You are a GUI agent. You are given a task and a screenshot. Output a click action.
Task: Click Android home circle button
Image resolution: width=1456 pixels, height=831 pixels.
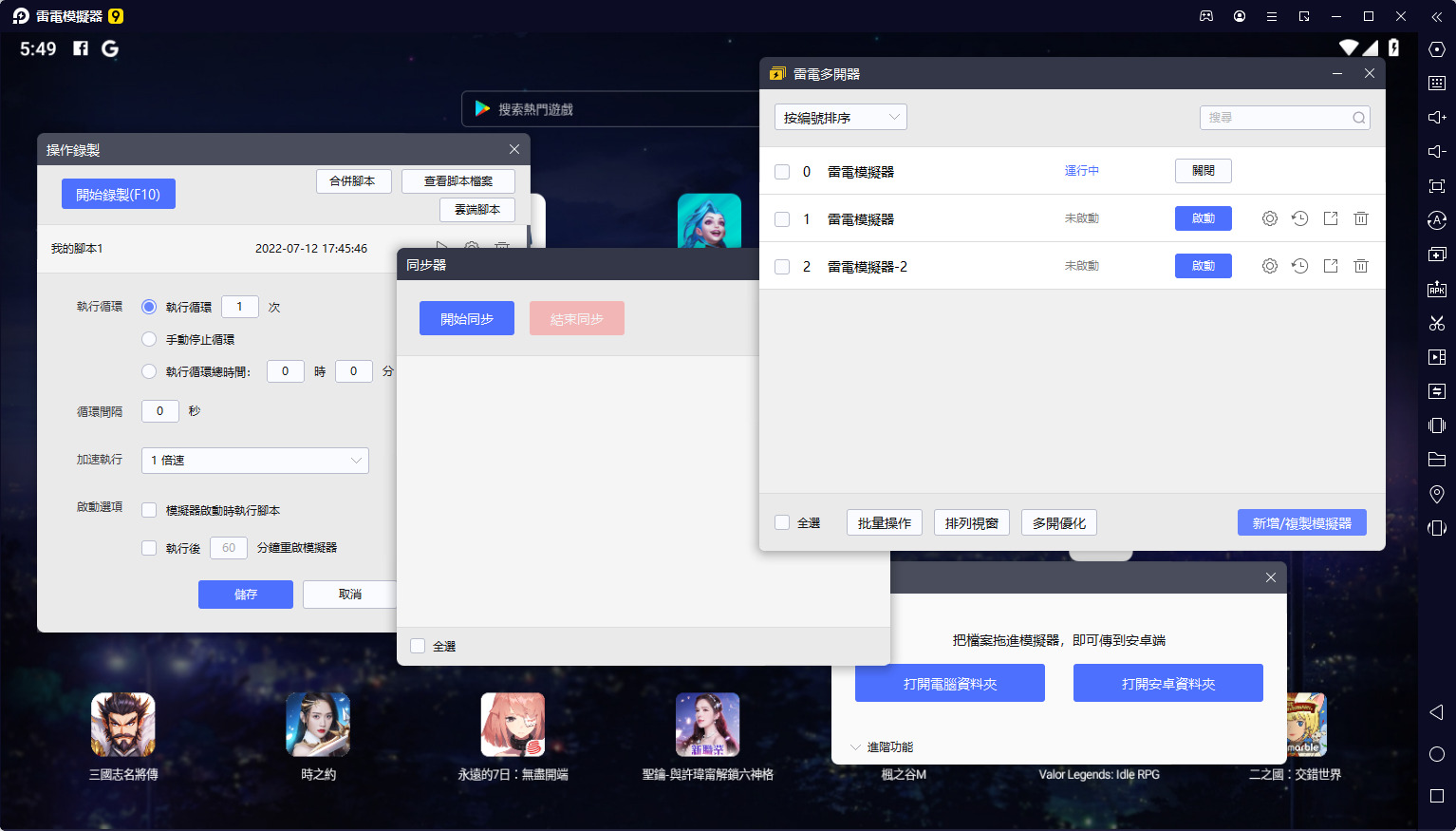click(1437, 754)
